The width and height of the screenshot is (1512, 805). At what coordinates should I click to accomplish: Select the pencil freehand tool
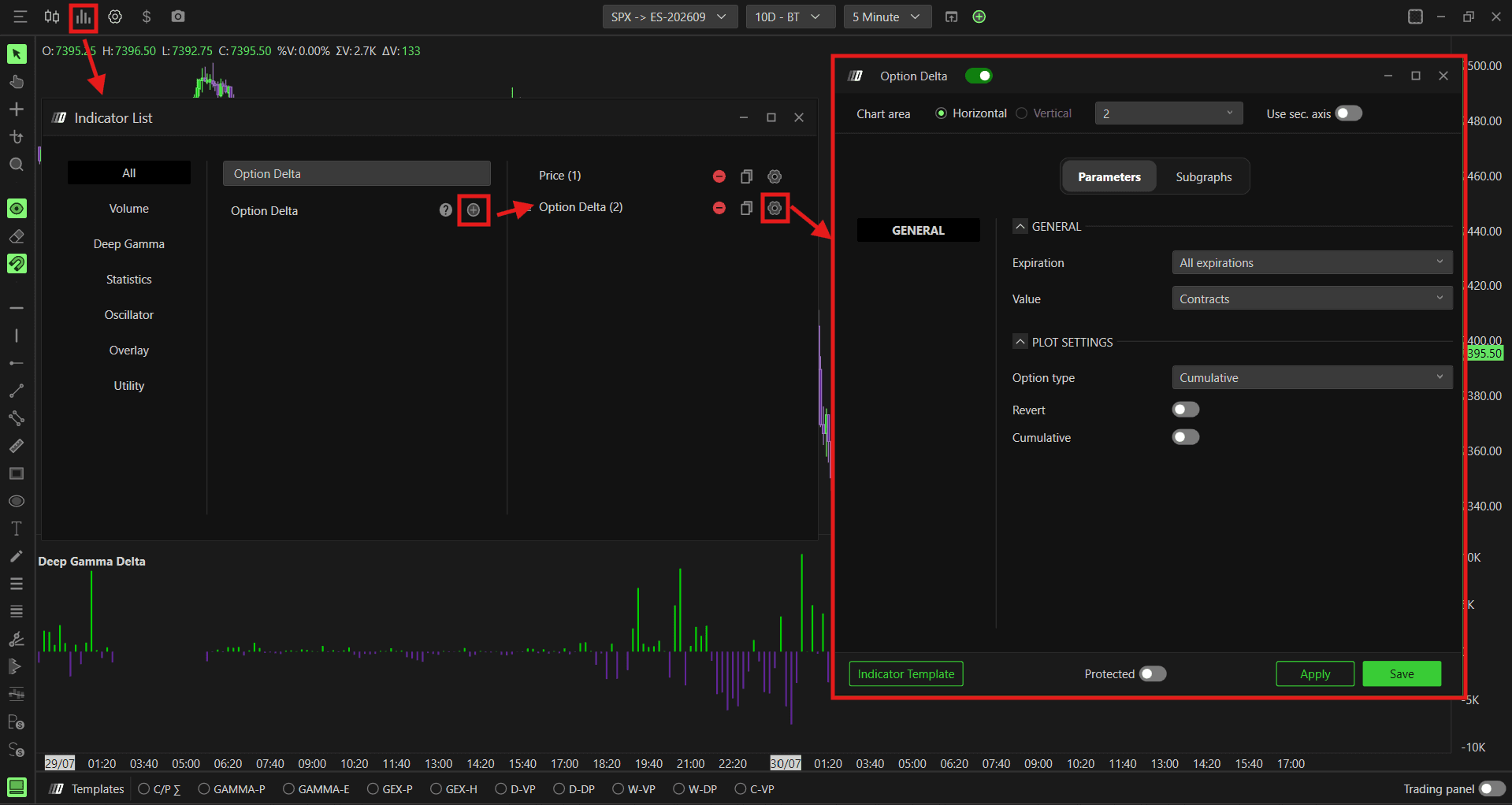click(17, 556)
